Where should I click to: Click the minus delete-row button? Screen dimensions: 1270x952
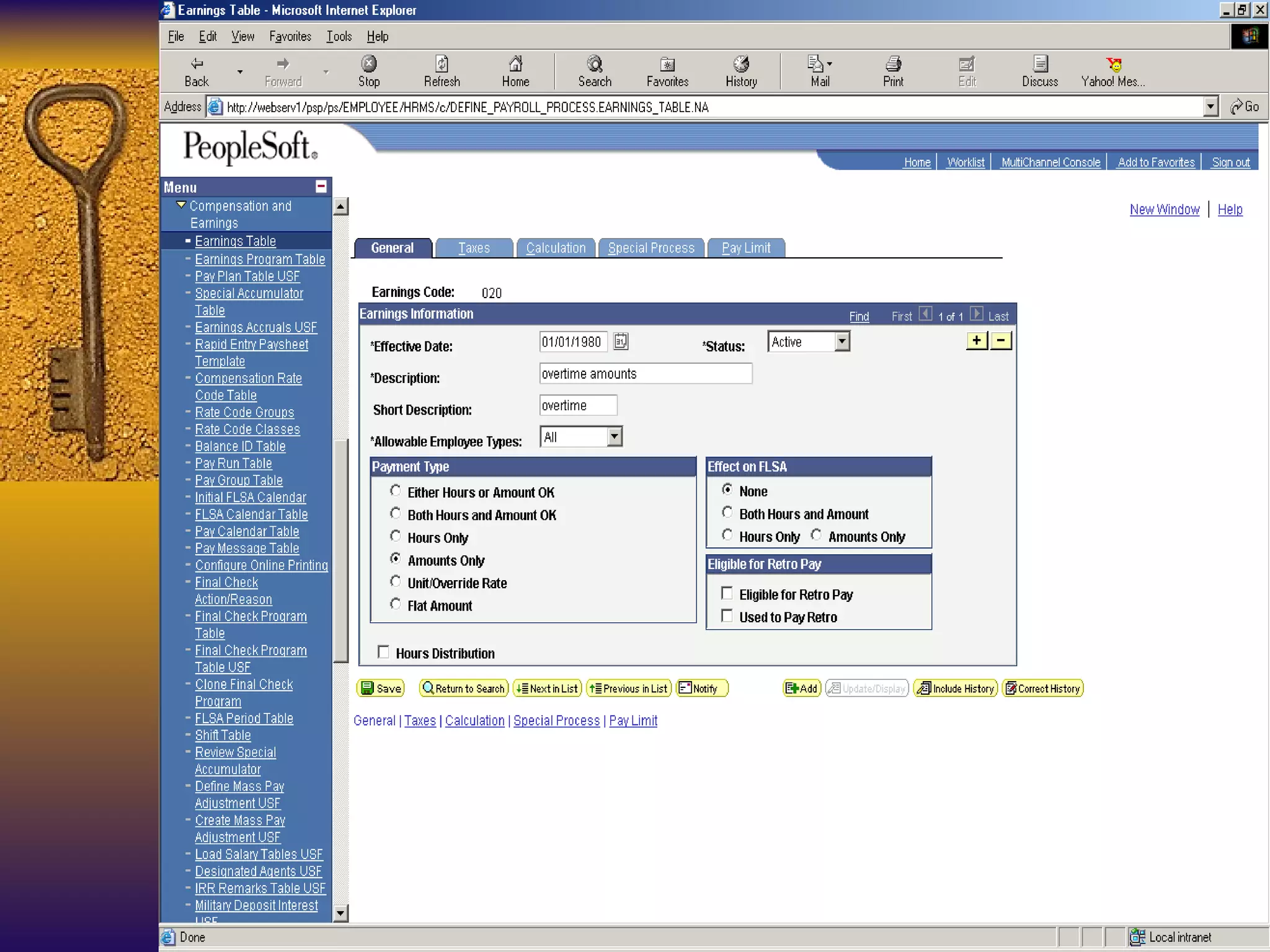[x=1001, y=340]
